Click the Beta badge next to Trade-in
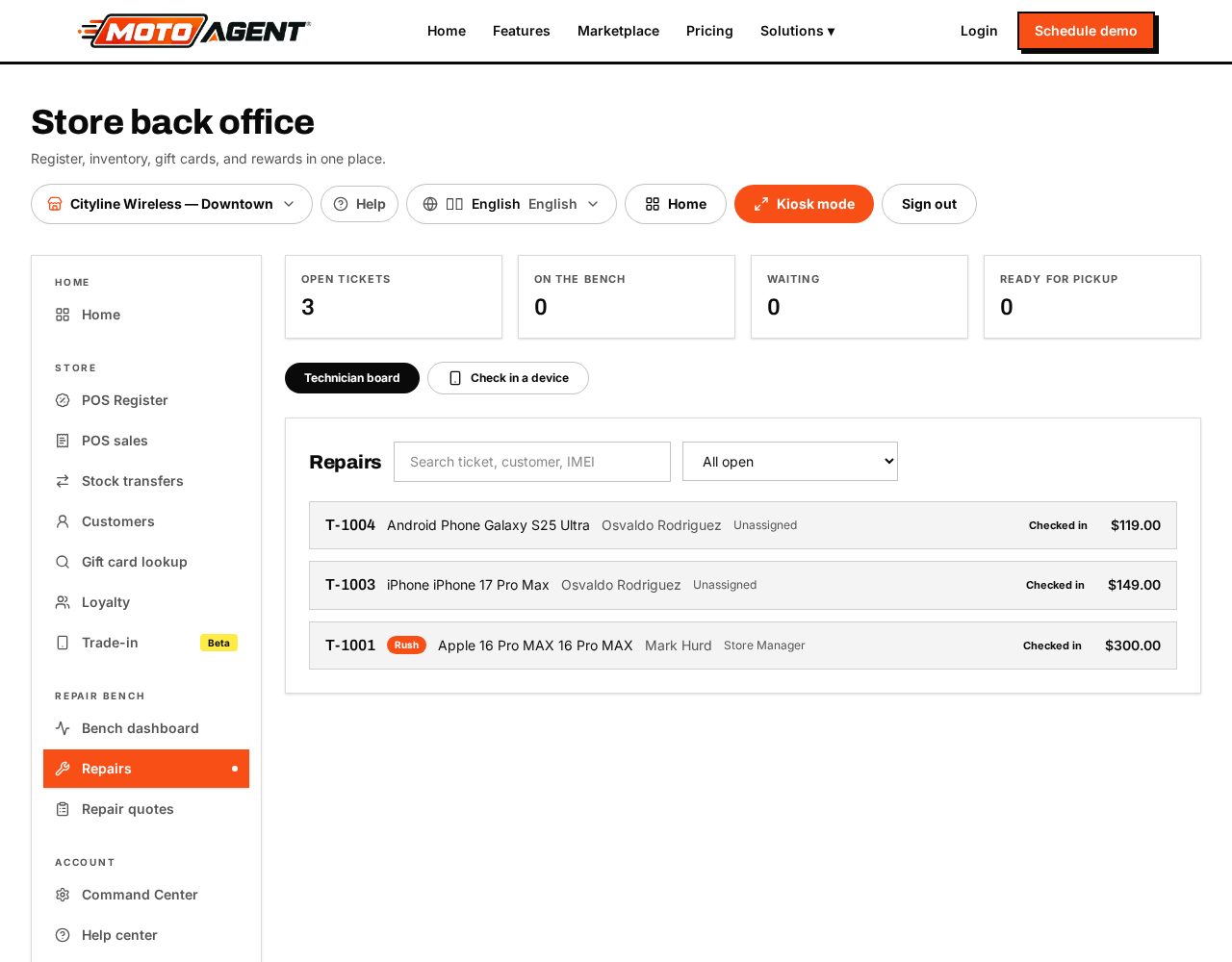This screenshot has width=1232, height=962. click(218, 643)
